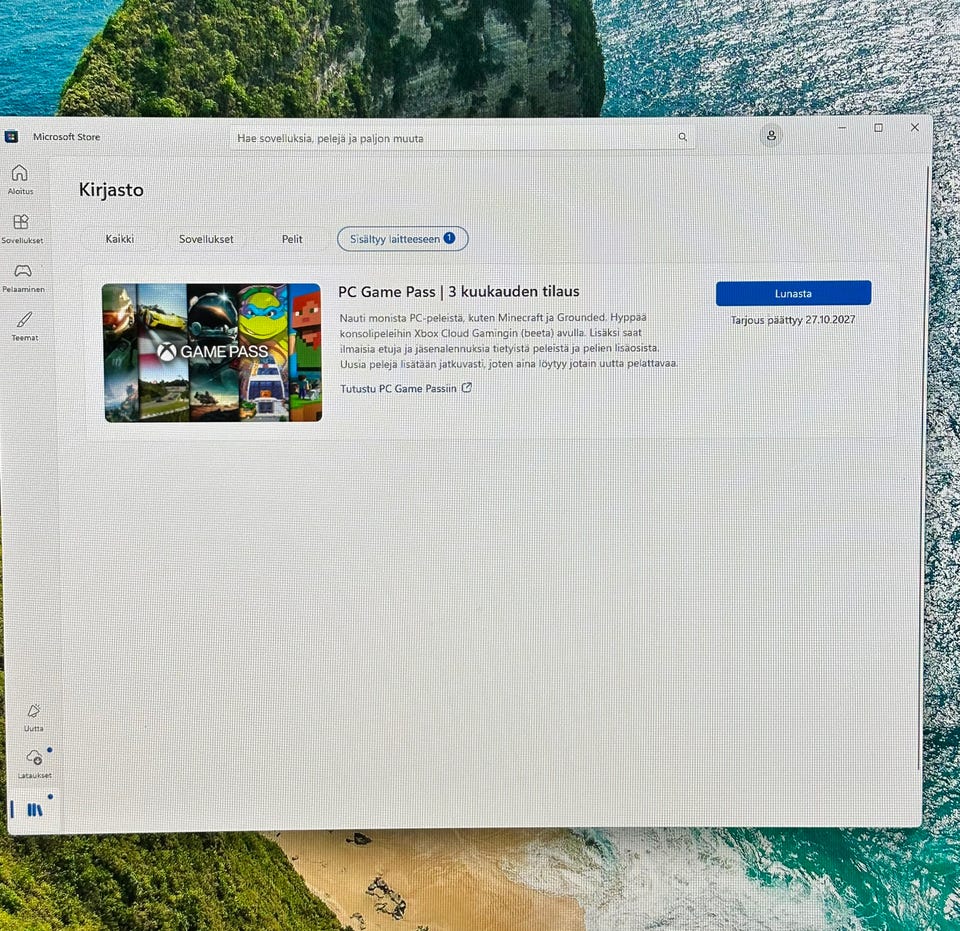Click the blue Lunasta button
This screenshot has width=960, height=931.
793,293
